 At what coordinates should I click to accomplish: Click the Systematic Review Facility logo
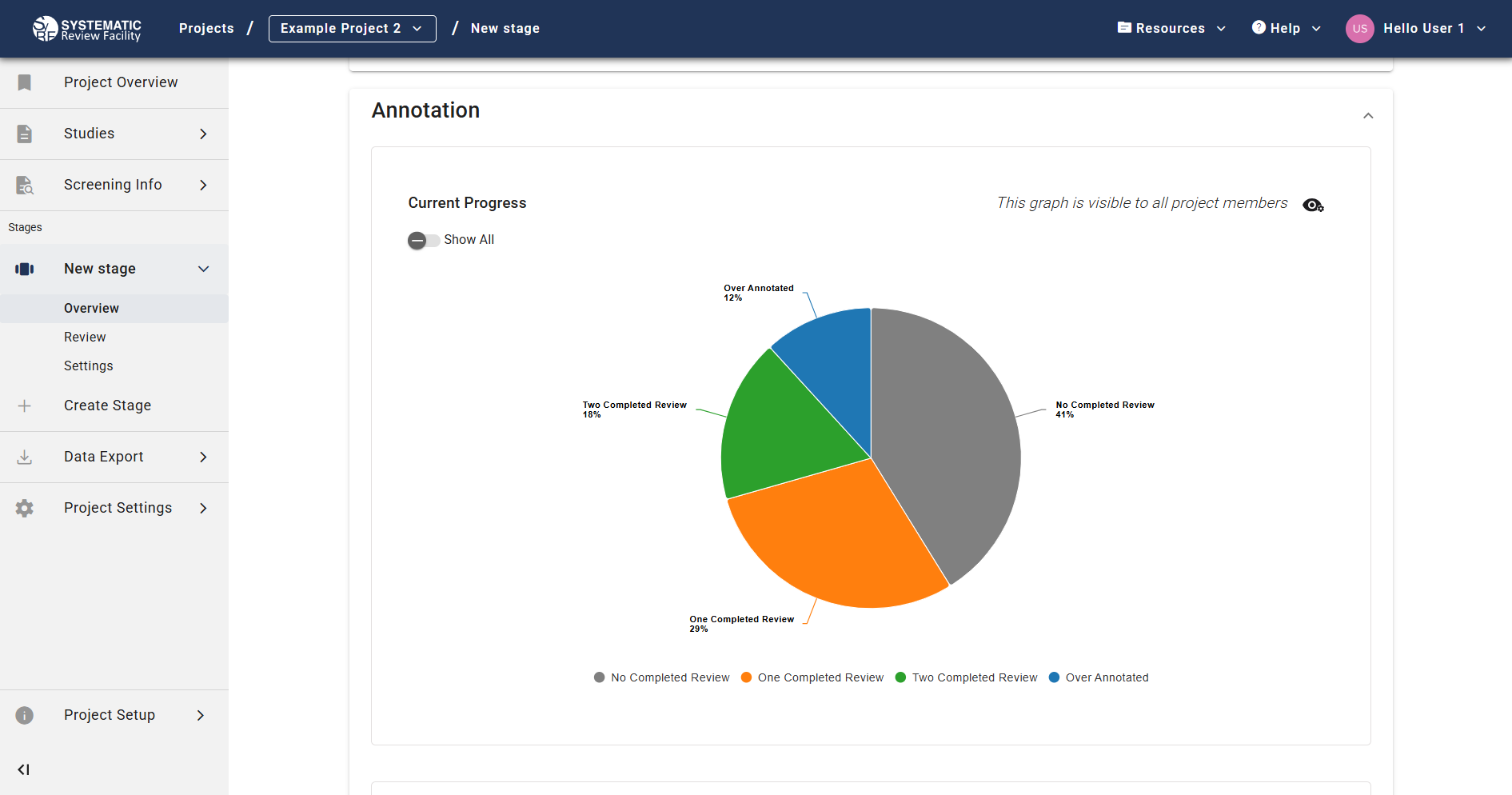[86, 29]
